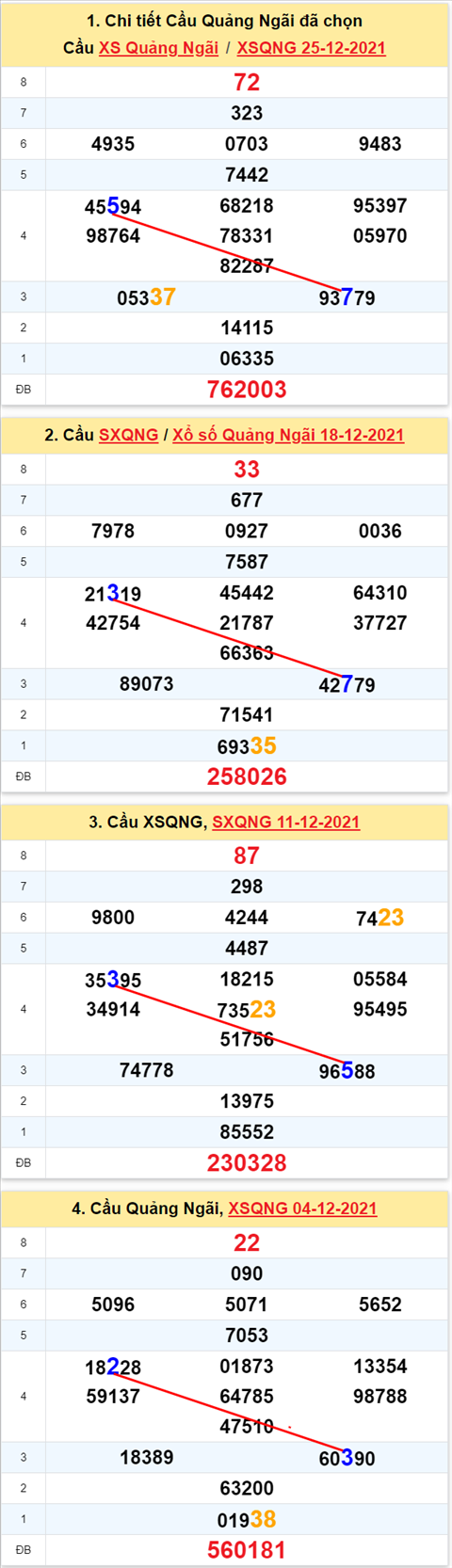Select prize 8 number 87
Image resolution: width=452 pixels, height=1568 pixels.
(x=247, y=856)
